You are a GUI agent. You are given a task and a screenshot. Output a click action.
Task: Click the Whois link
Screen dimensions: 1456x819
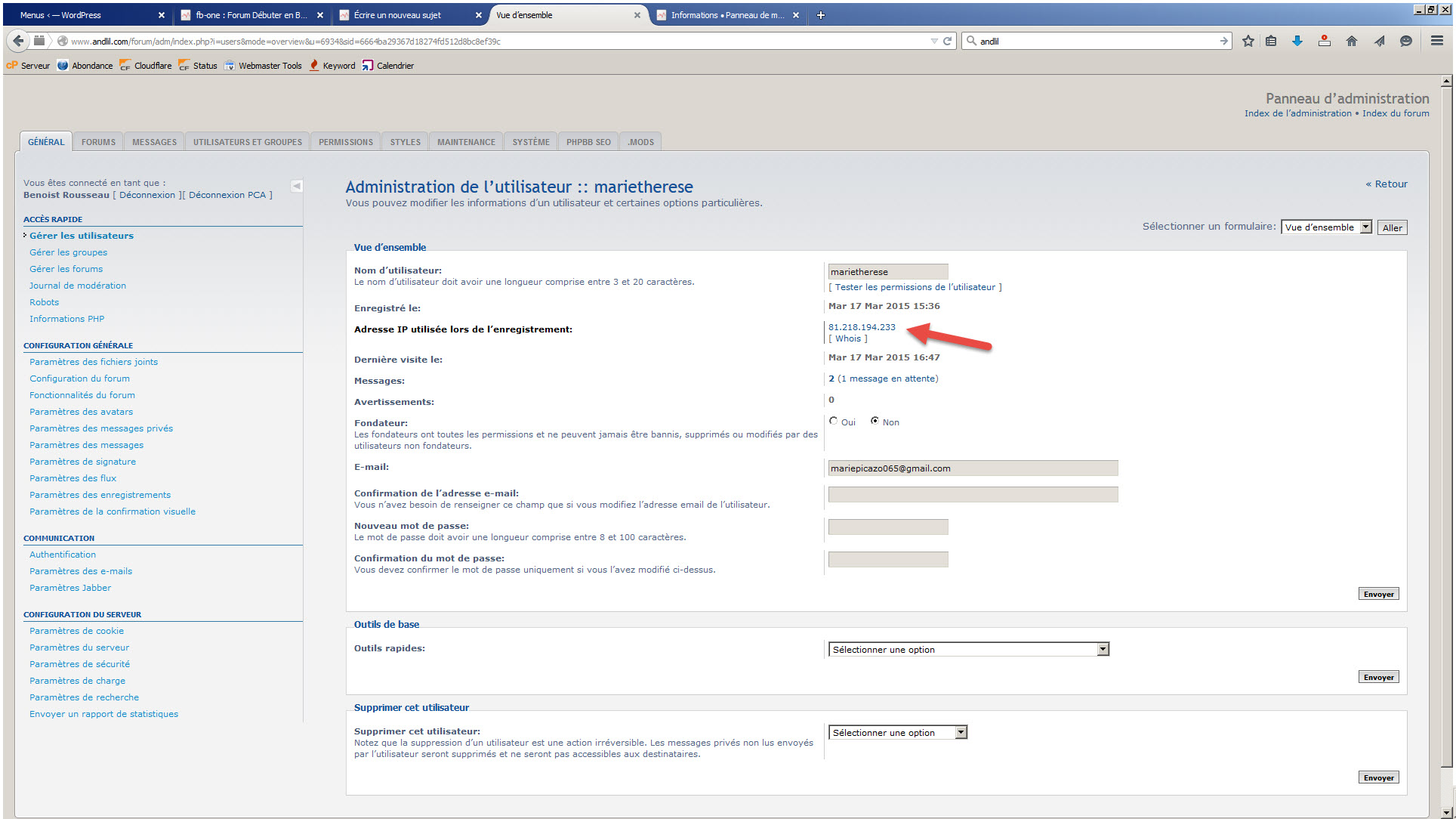point(847,338)
